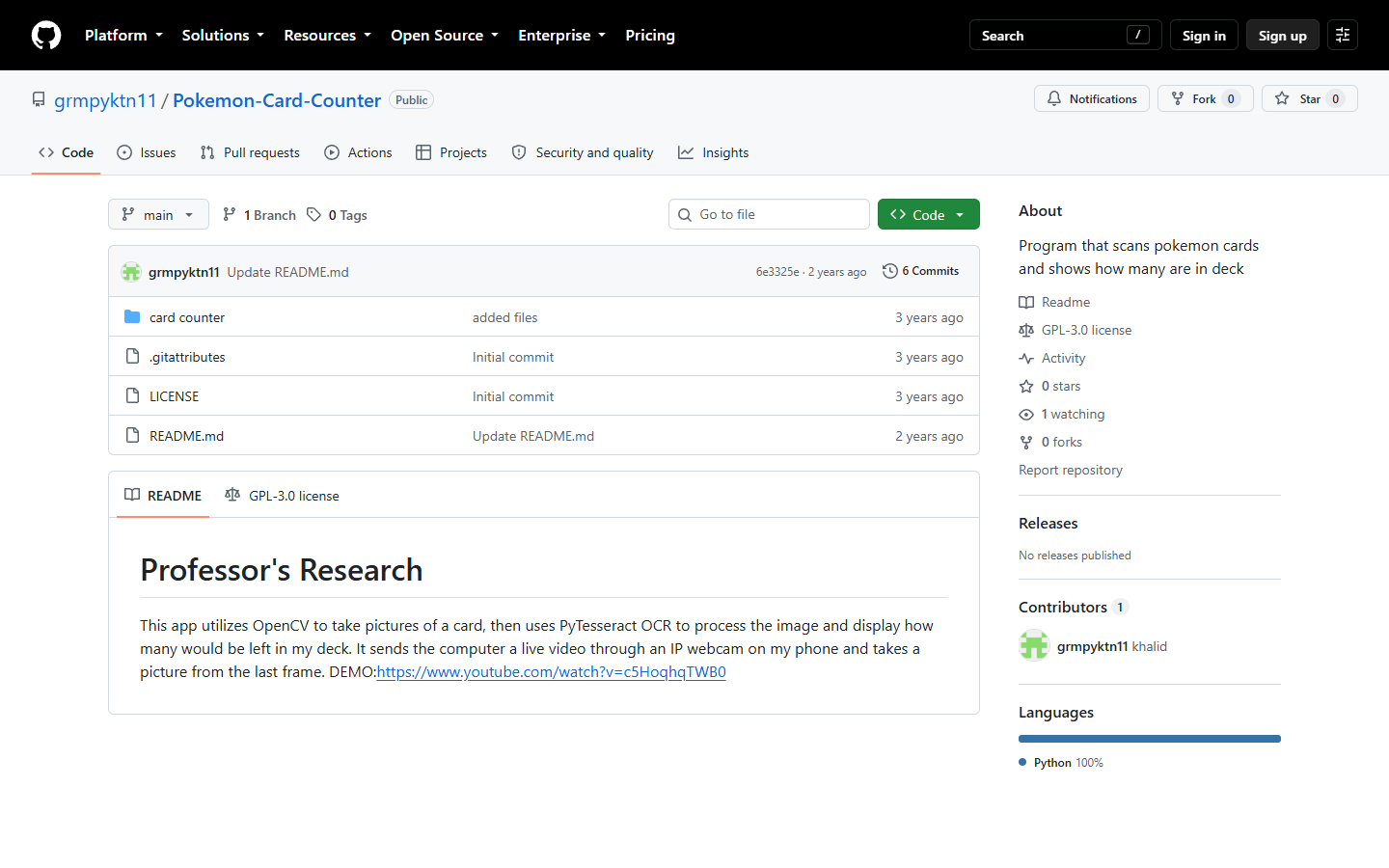Open the green Code dropdown button
This screenshot has width=1389, height=868.
pyautogui.click(x=928, y=214)
